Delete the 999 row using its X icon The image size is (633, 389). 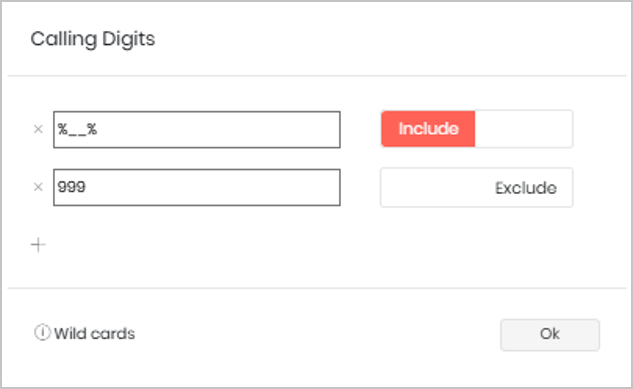[38, 187]
